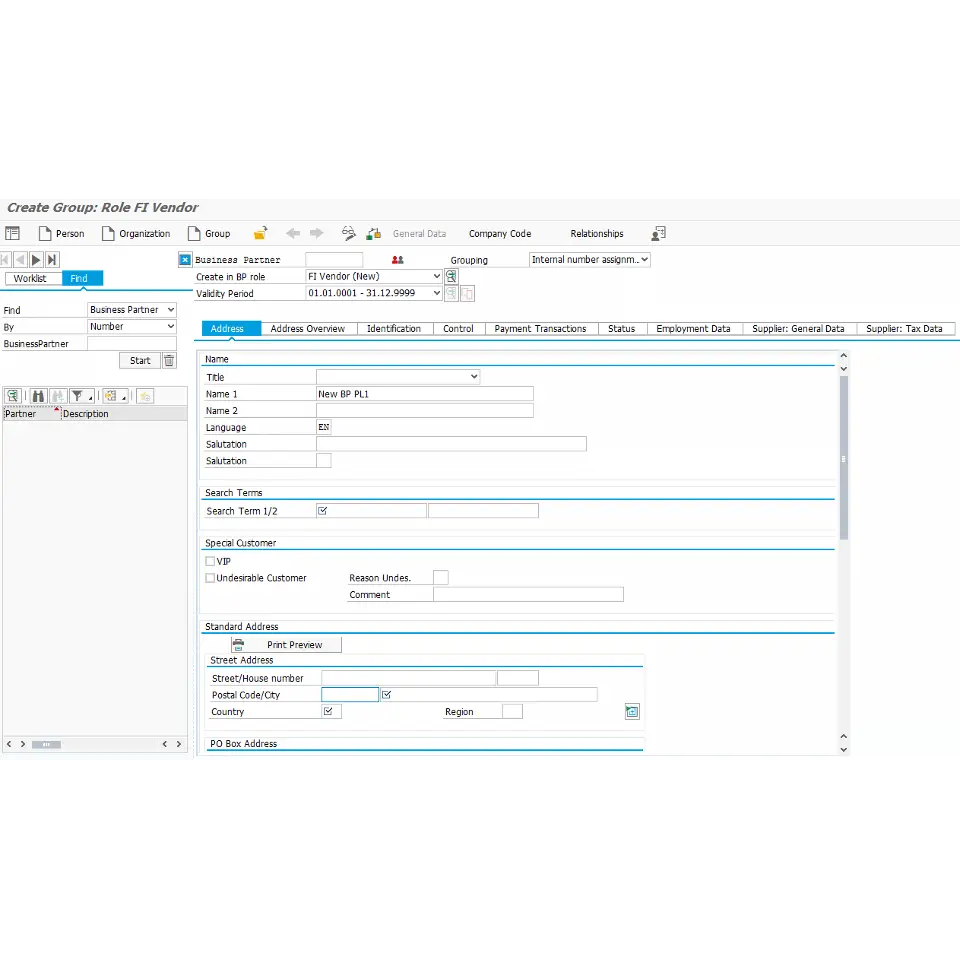Go to next entry in locator
Image resolution: width=960 pixels, height=960 pixels.
click(36, 260)
